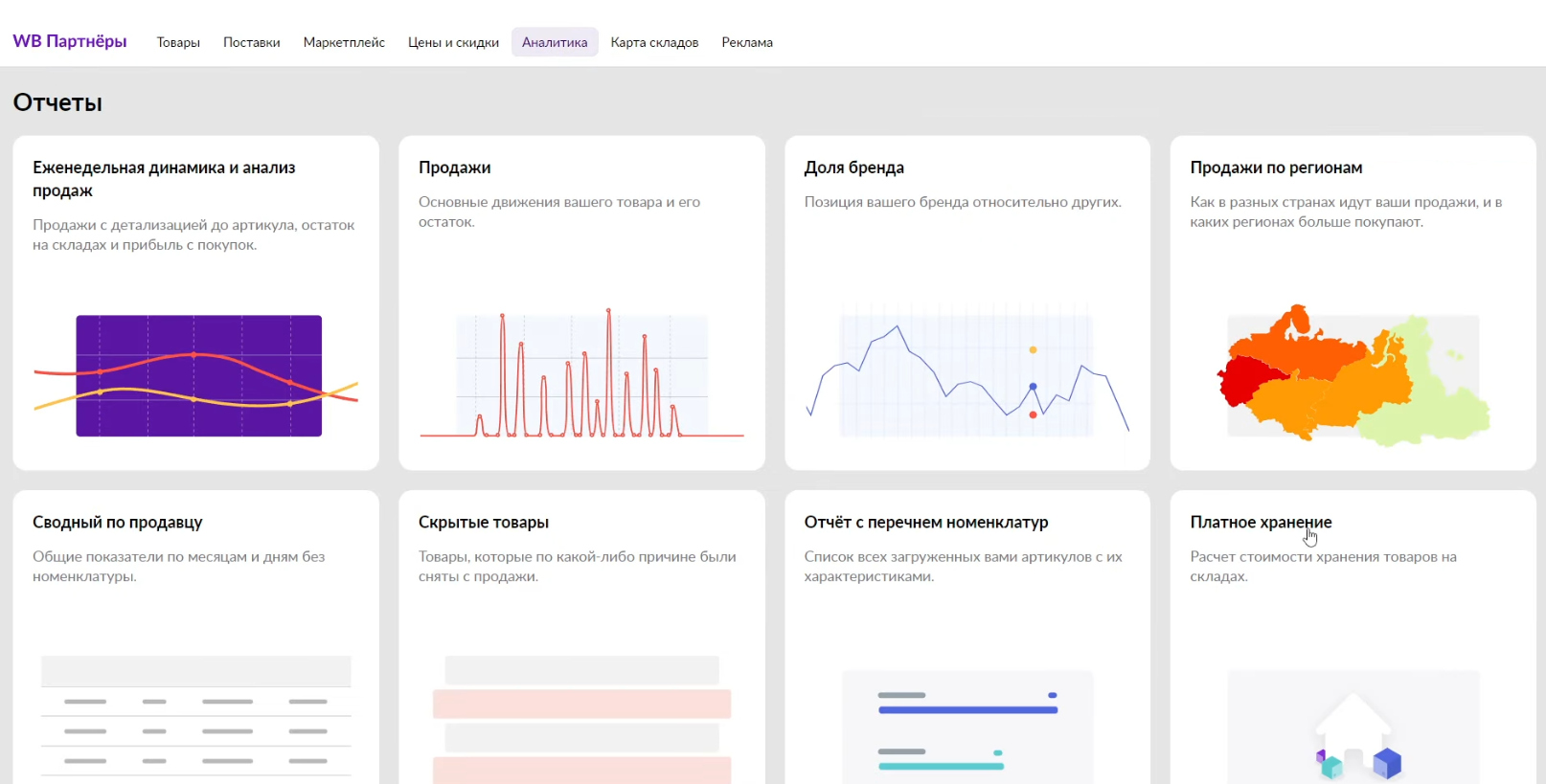Select Цены и скидки in navigation
1546x784 pixels.
pyautogui.click(x=453, y=42)
